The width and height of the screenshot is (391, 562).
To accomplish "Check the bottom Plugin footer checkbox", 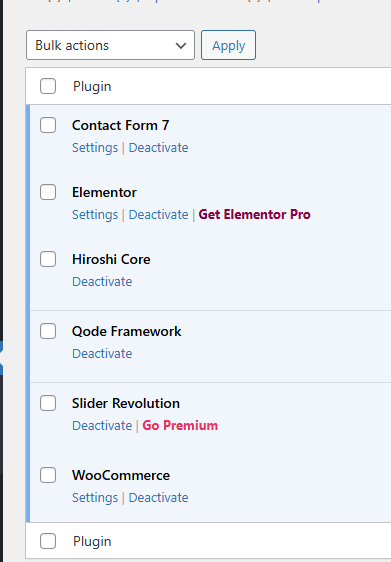I will tap(48, 541).
